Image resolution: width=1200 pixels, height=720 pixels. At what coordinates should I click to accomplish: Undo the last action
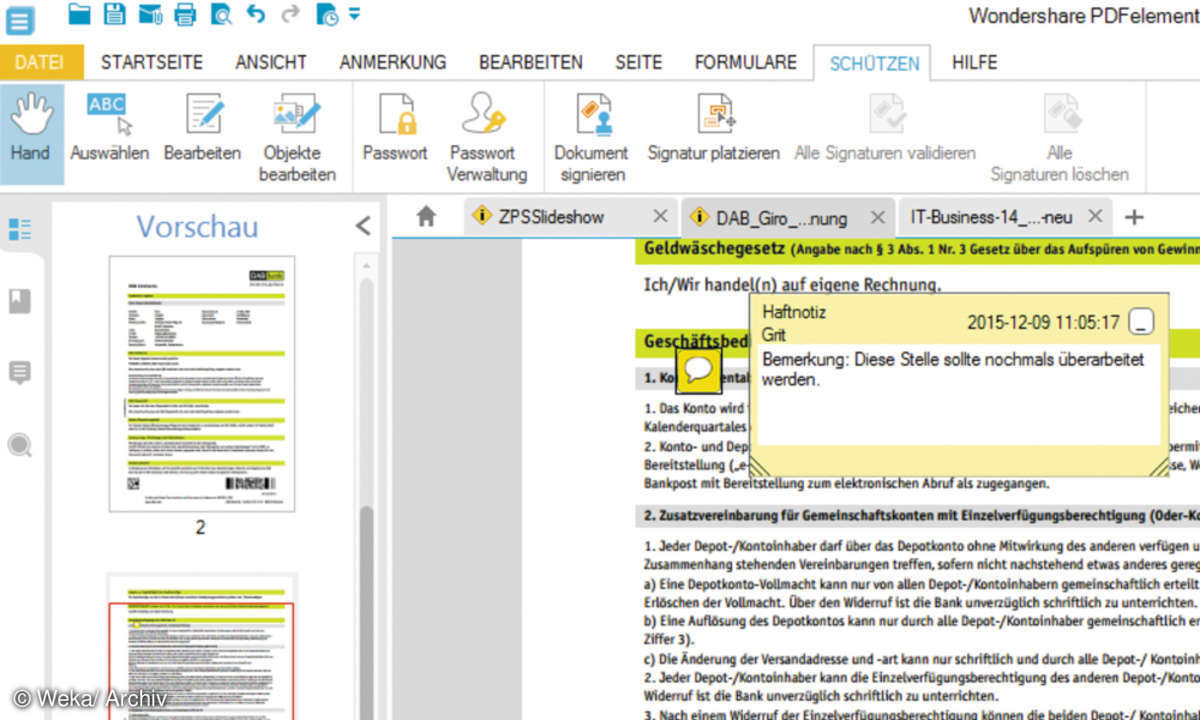(x=256, y=14)
